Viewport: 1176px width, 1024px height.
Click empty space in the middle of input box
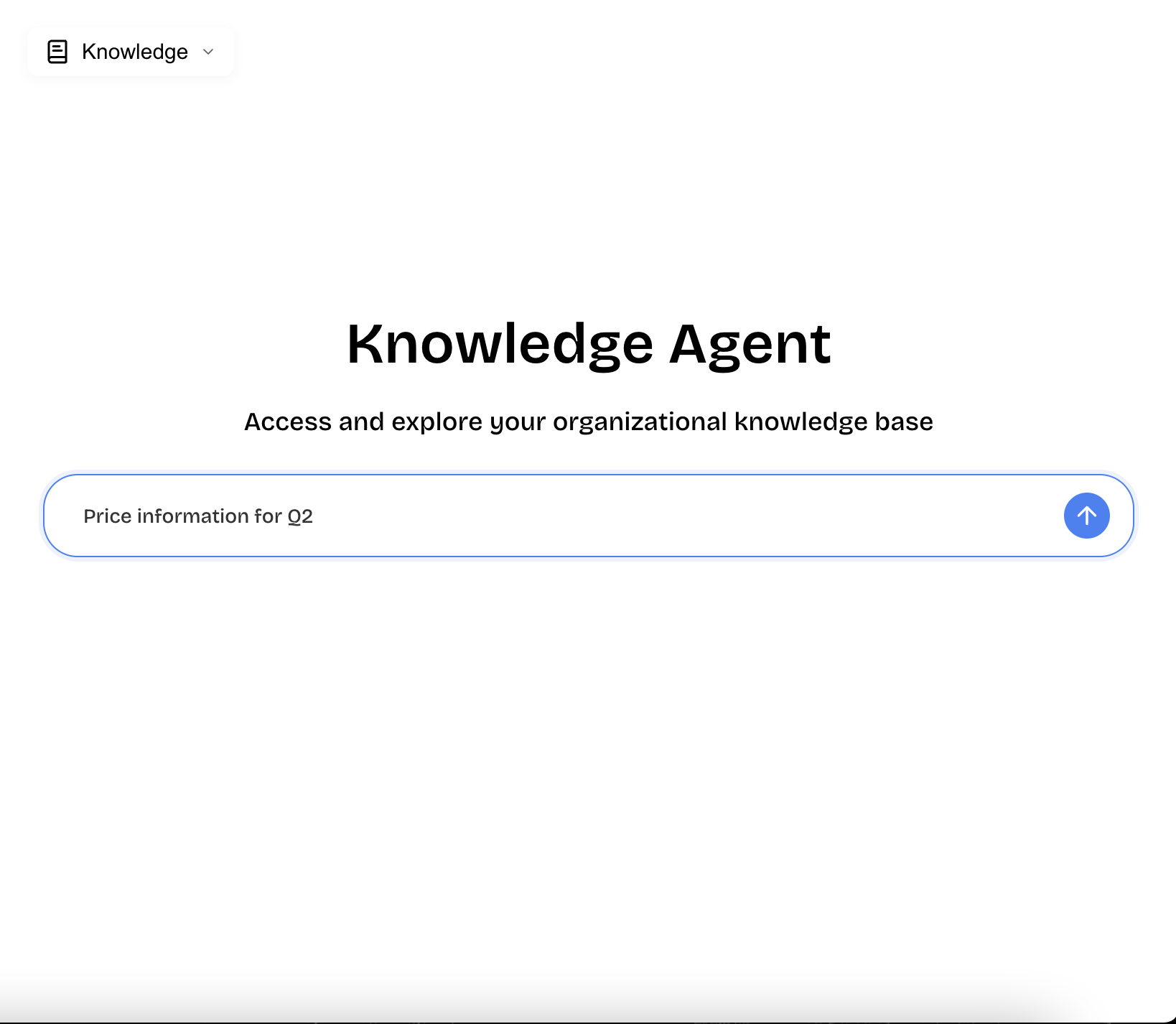click(x=646, y=516)
